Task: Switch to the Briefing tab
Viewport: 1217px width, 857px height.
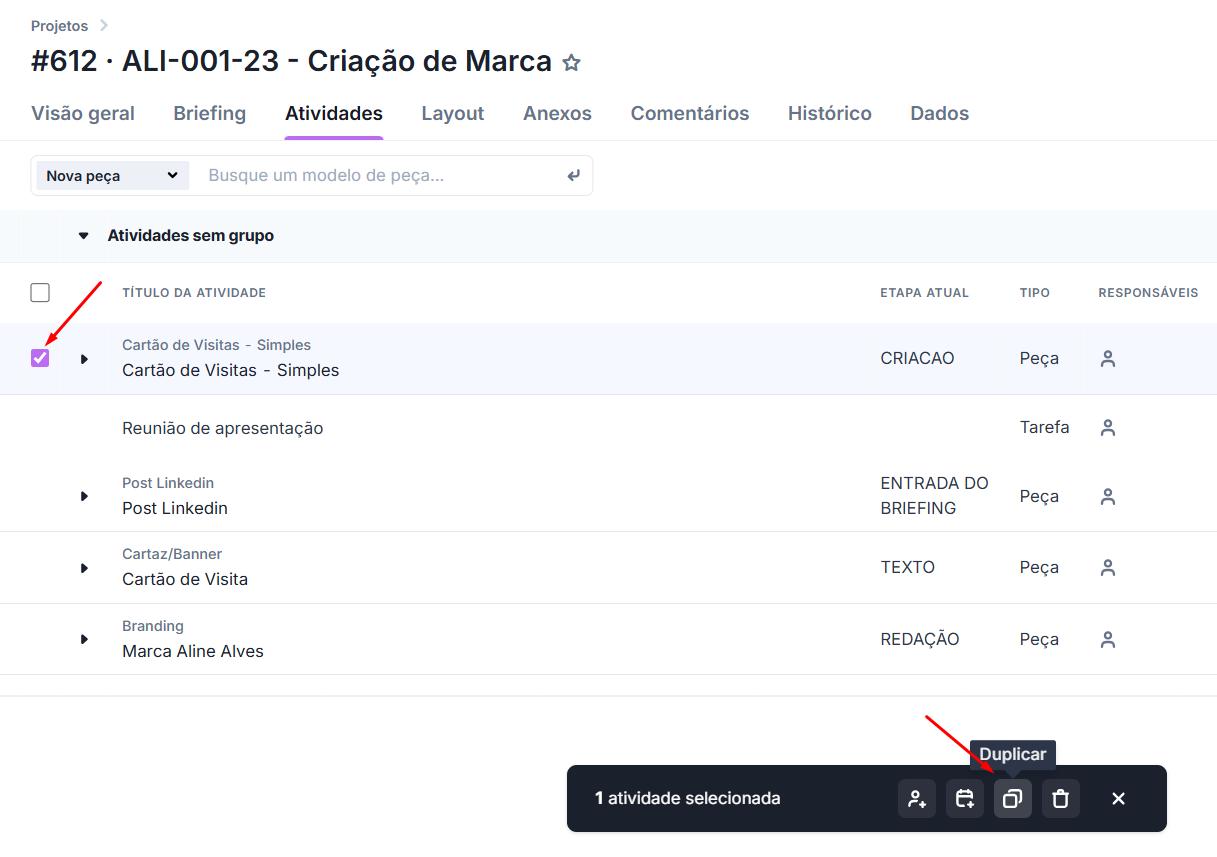Action: pyautogui.click(x=209, y=114)
